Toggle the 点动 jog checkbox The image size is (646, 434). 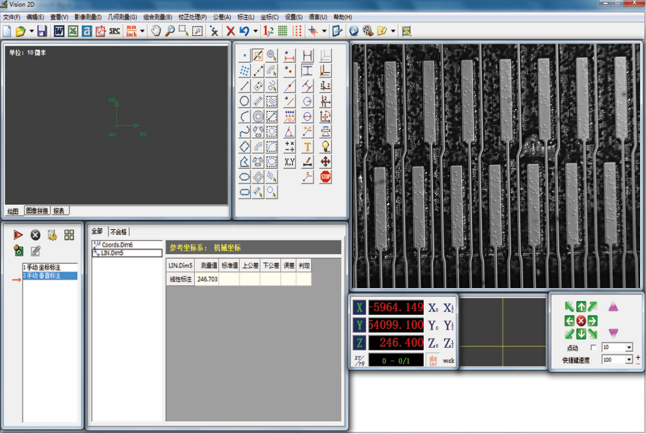(593, 347)
